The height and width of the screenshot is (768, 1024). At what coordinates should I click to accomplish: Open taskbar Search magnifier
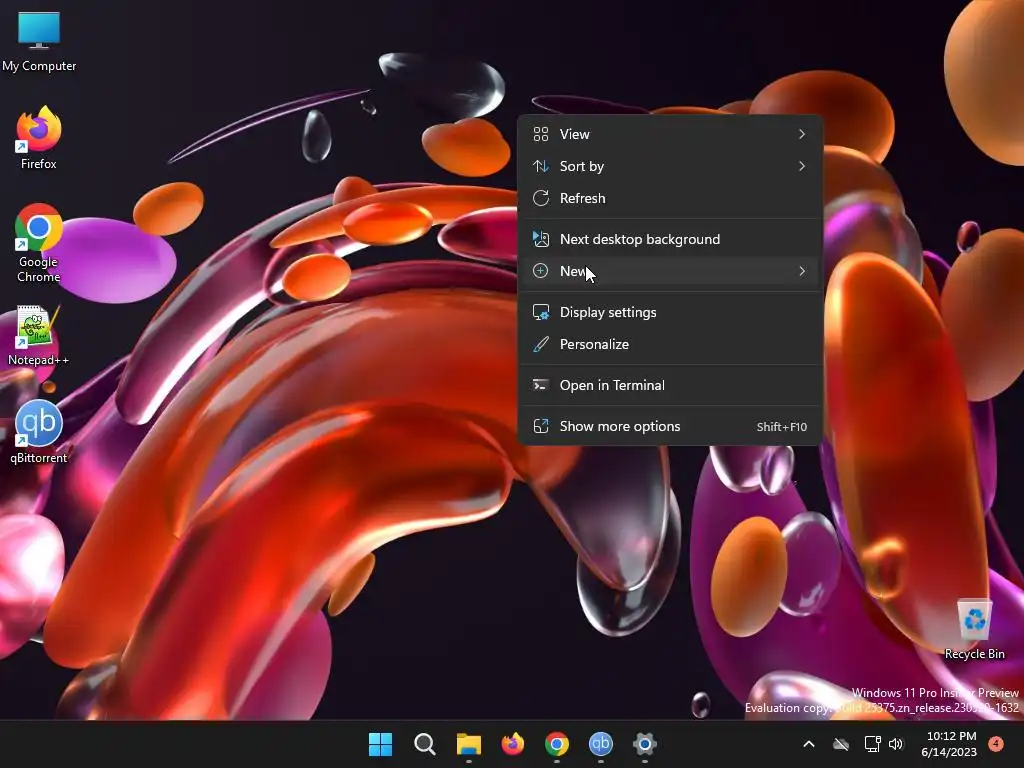pyautogui.click(x=424, y=744)
